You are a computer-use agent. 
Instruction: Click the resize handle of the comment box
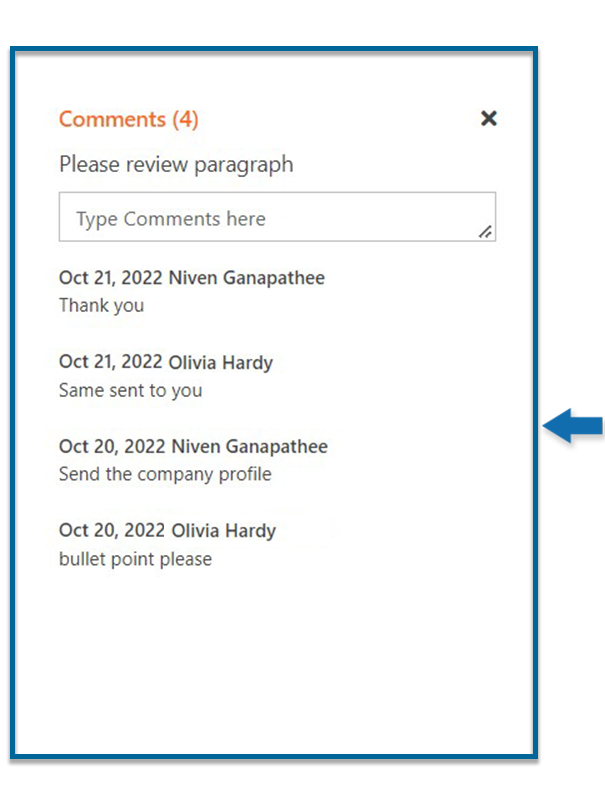tap(485, 232)
